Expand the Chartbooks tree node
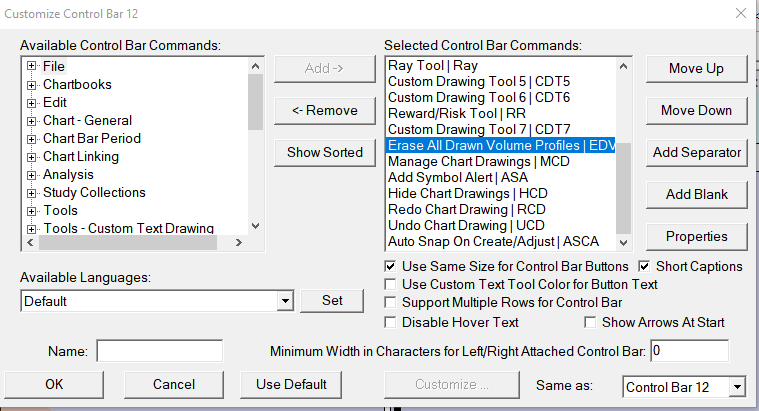 [32, 85]
